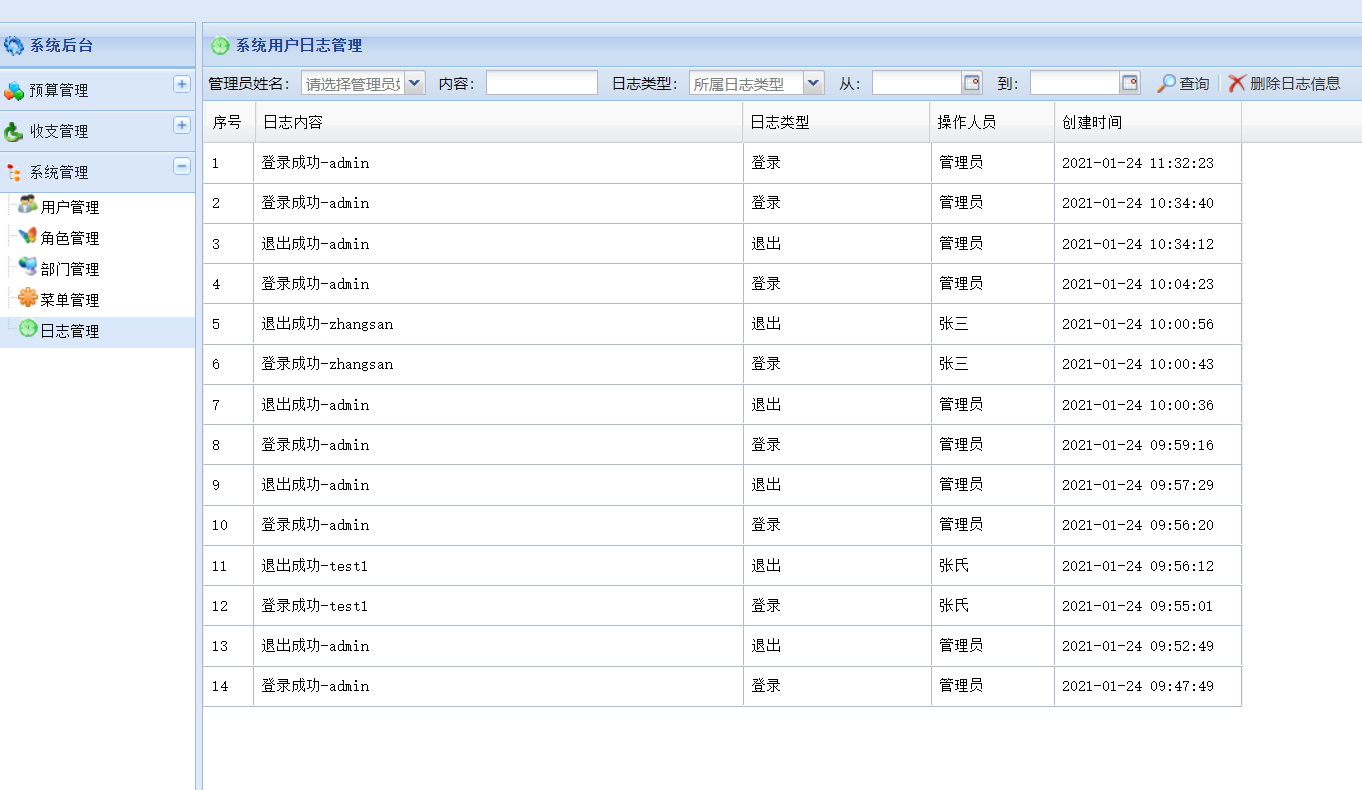Image resolution: width=1362 pixels, height=790 pixels.
Task: Click row number 9 cell
Action: tap(229, 485)
